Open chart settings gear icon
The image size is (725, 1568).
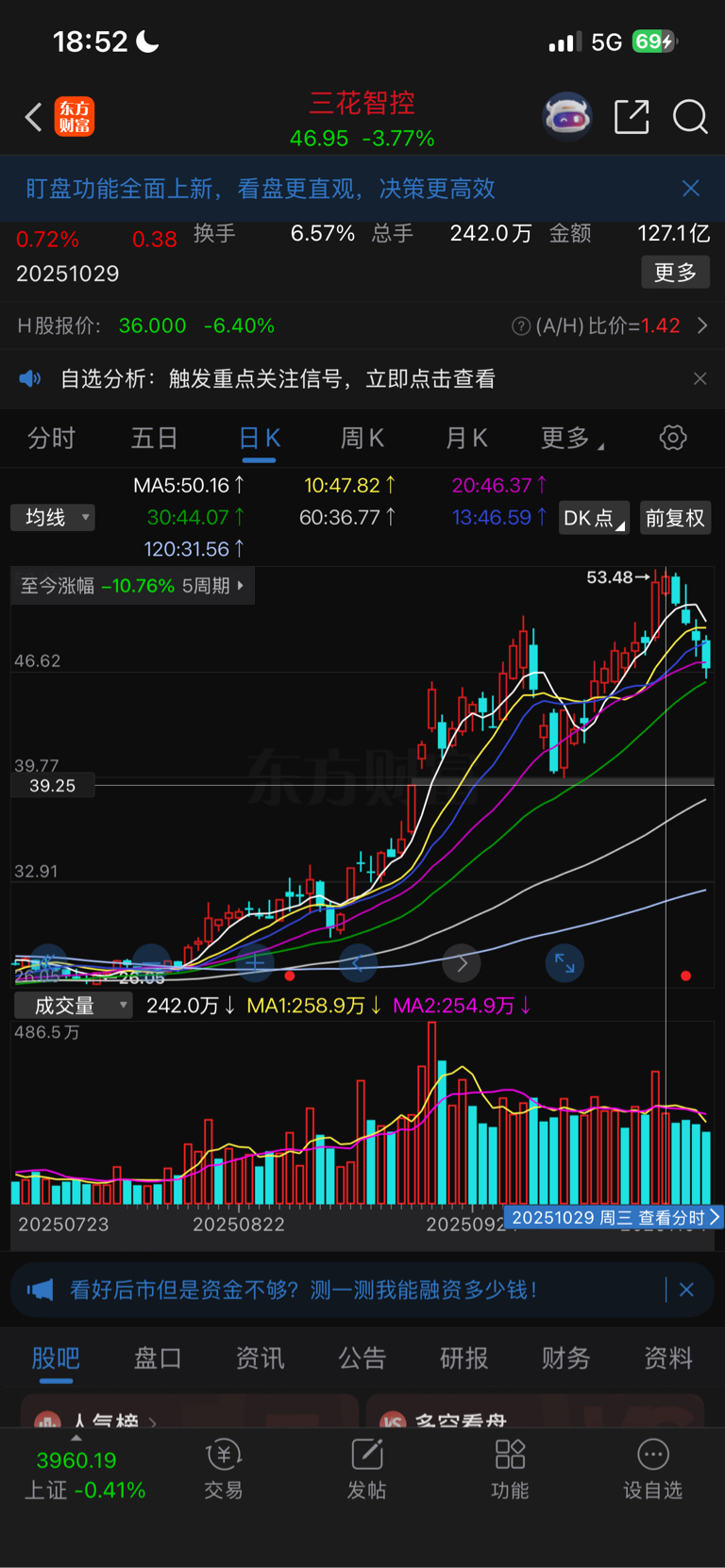pos(673,438)
